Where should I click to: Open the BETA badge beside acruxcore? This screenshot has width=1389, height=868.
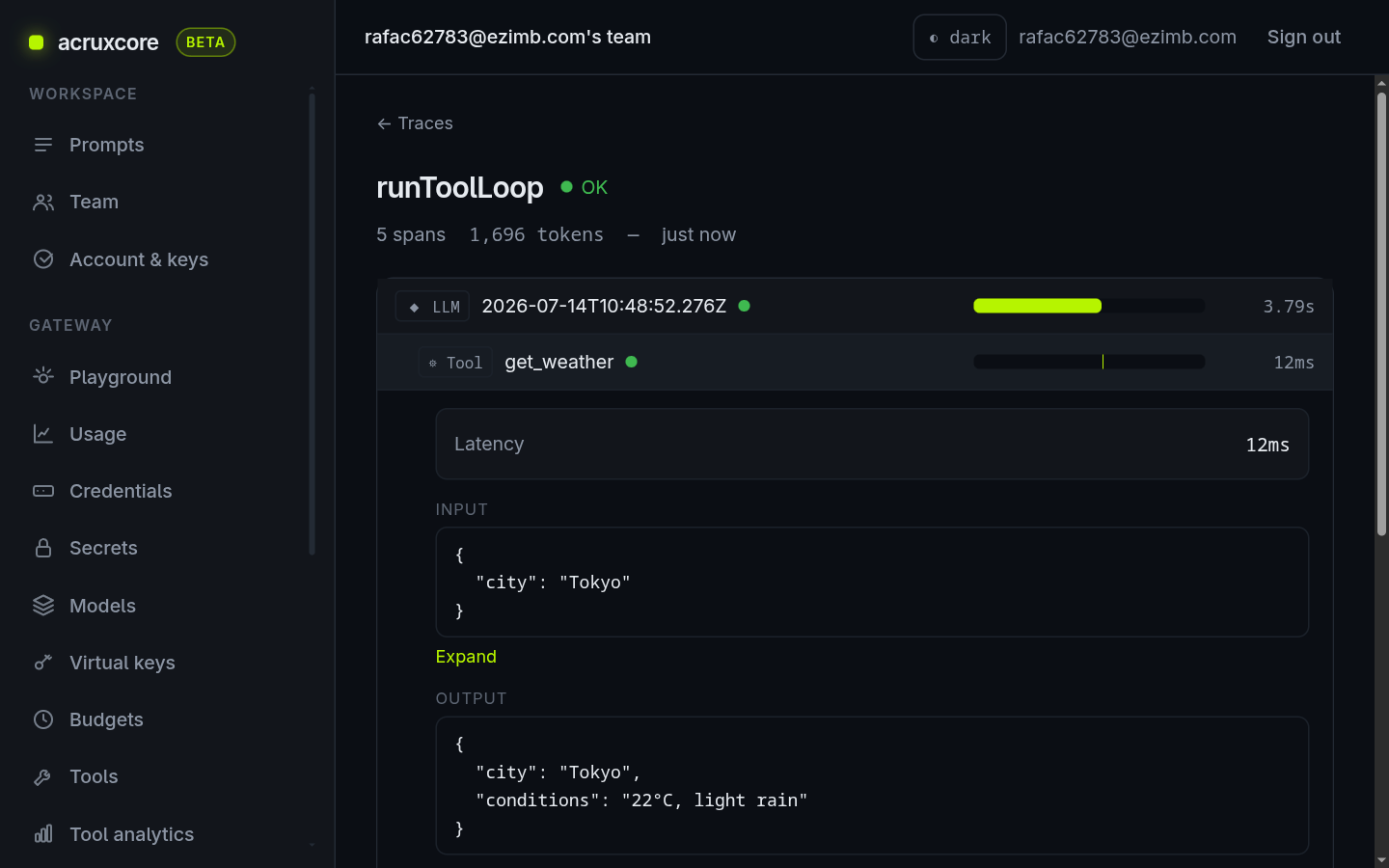[205, 42]
